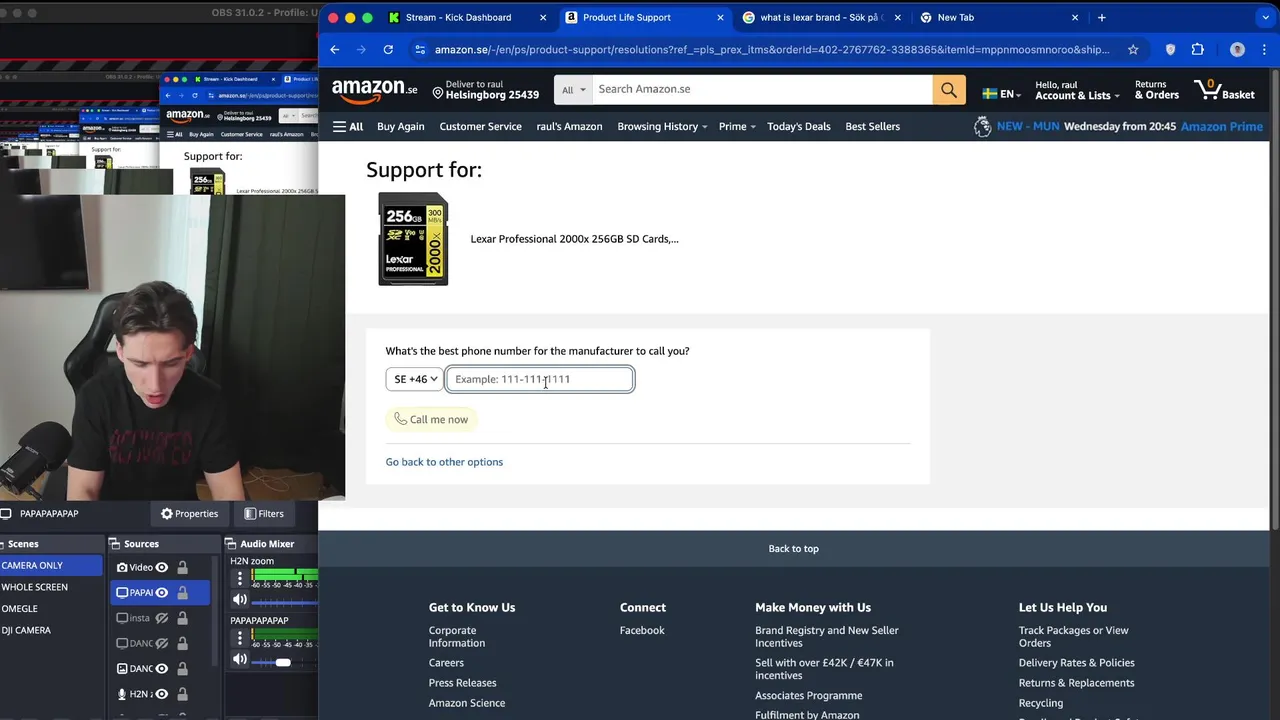The image size is (1280, 720).
Task: Click the PAPAPAPAPAP volume slider handle
Action: pyautogui.click(x=283, y=662)
